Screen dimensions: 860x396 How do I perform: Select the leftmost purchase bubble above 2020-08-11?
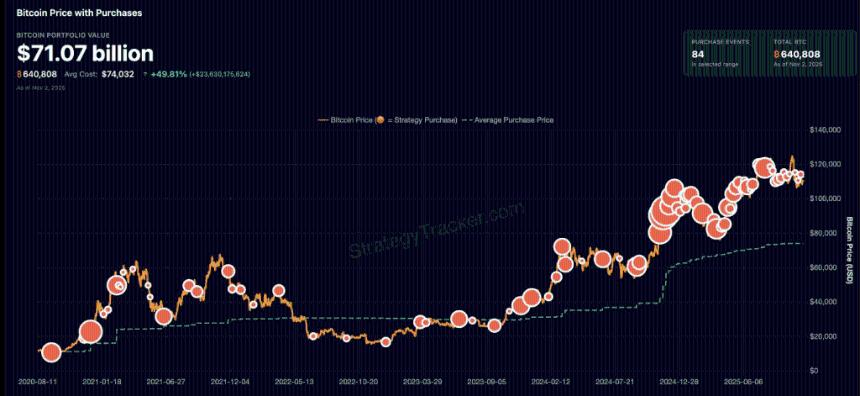click(52, 353)
